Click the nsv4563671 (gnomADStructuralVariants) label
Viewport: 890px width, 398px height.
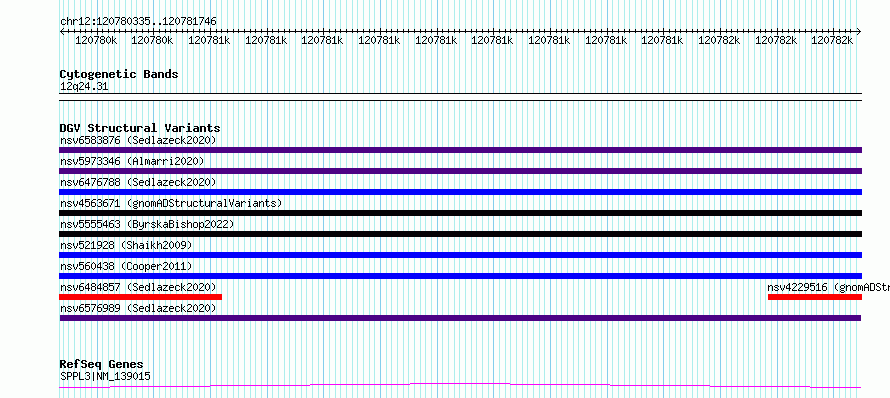click(x=171, y=203)
